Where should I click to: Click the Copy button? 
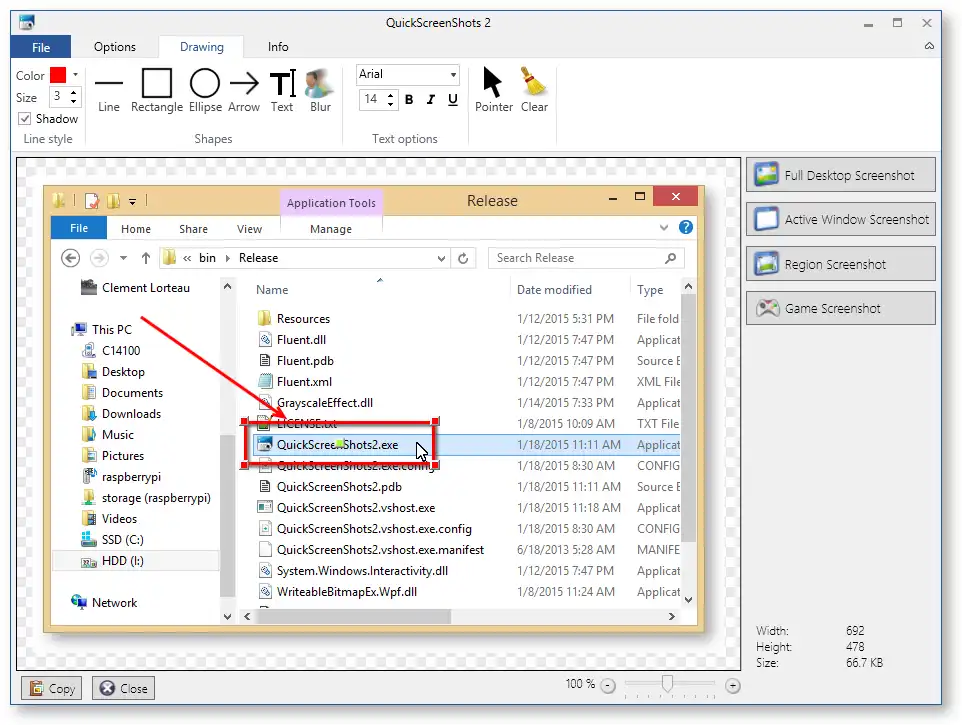point(52,688)
